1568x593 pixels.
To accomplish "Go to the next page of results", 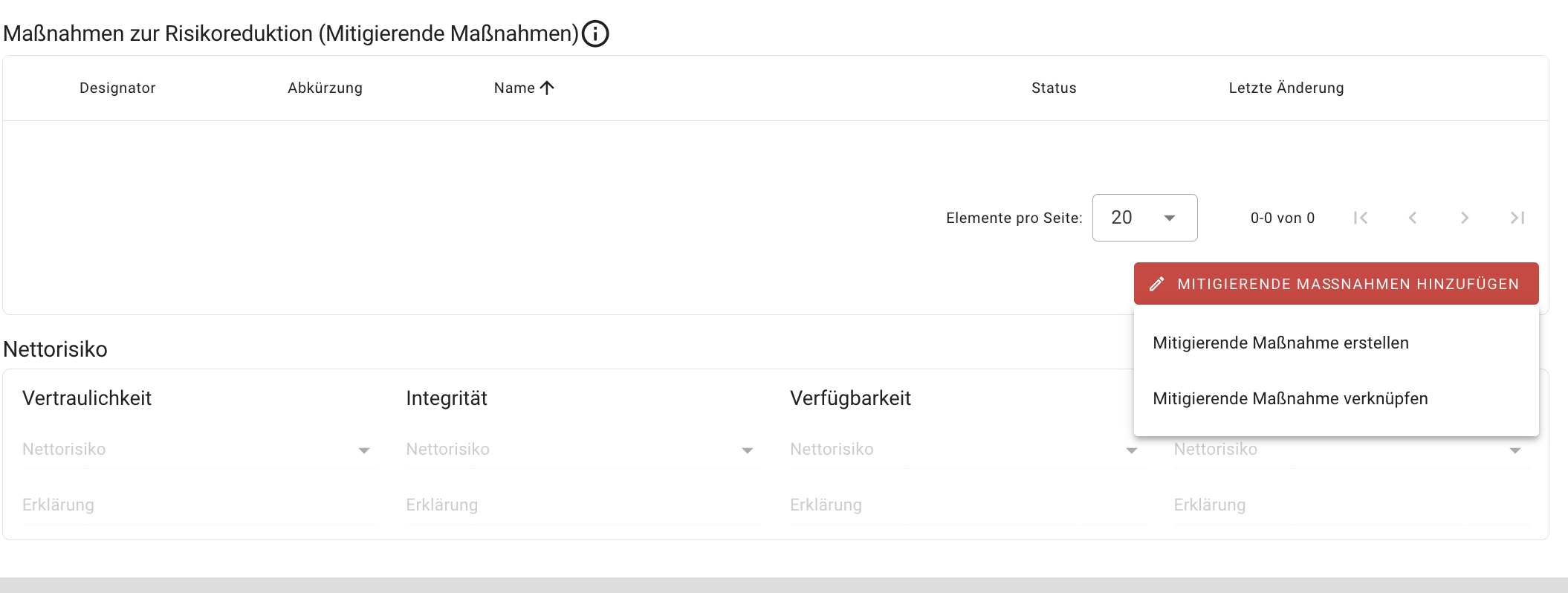I will (1465, 218).
